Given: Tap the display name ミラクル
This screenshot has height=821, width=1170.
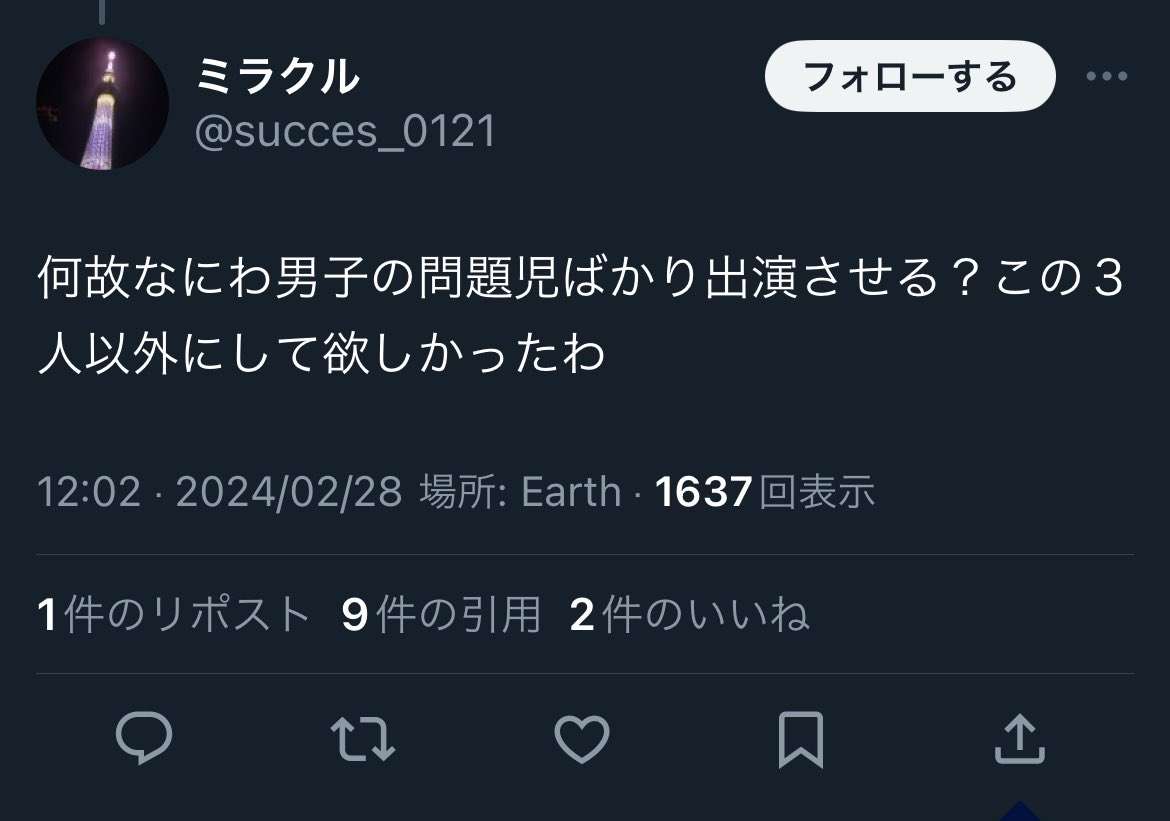Looking at the screenshot, I should coord(277,76).
